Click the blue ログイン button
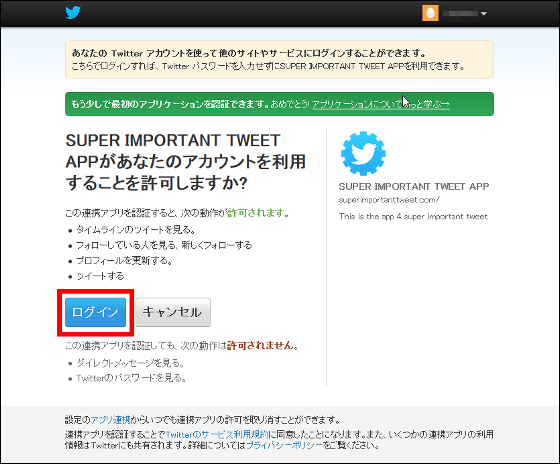The height and width of the screenshot is (464, 560). pyautogui.click(x=95, y=312)
